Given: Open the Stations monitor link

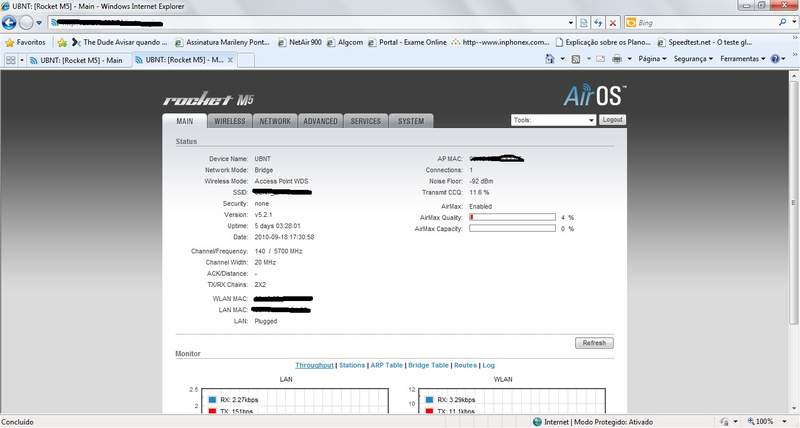Looking at the screenshot, I should pyautogui.click(x=352, y=365).
